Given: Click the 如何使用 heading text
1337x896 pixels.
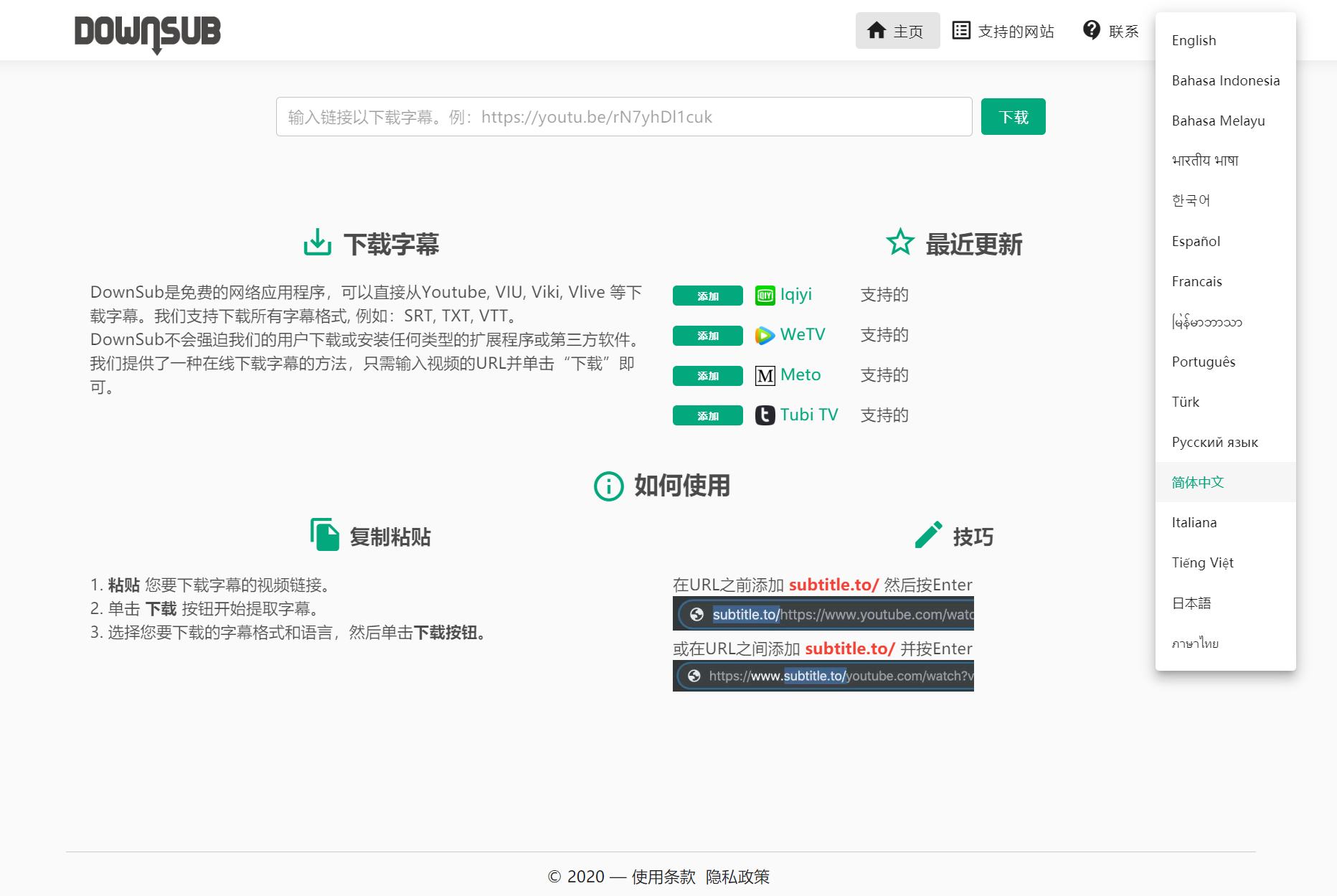Looking at the screenshot, I should (682, 486).
